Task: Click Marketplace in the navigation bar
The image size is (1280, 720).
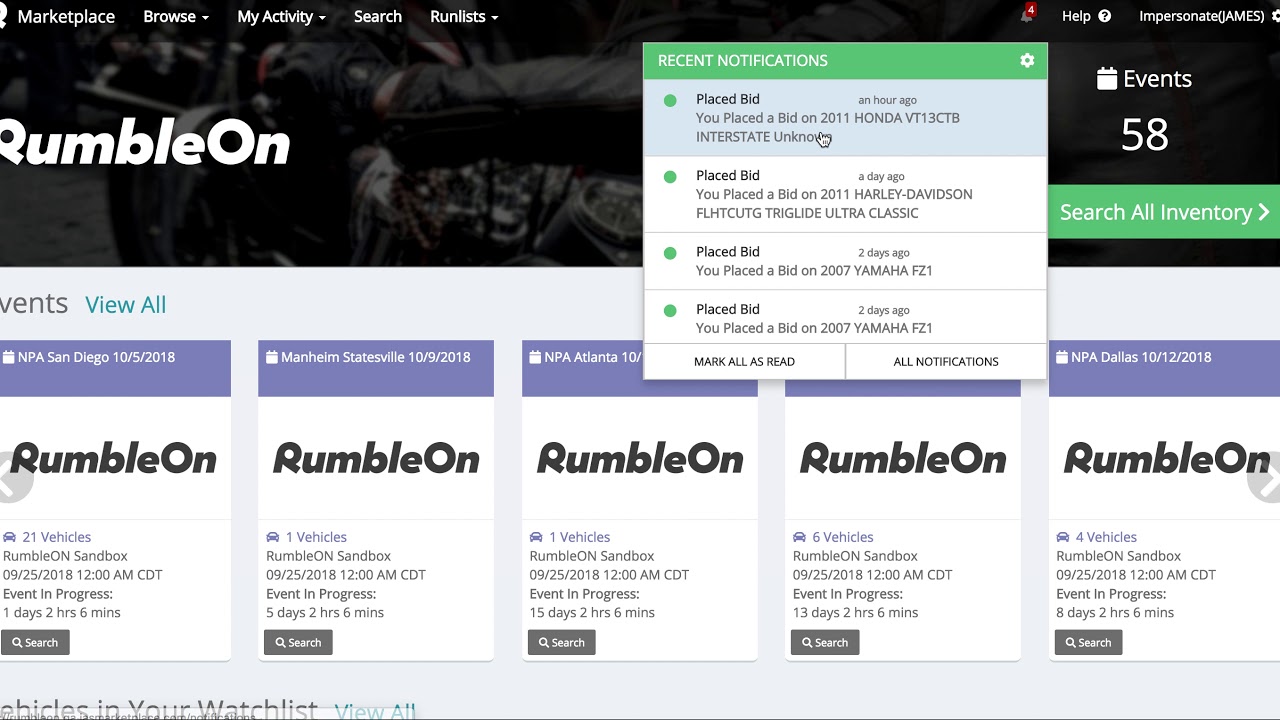Action: pyautogui.click(x=66, y=16)
